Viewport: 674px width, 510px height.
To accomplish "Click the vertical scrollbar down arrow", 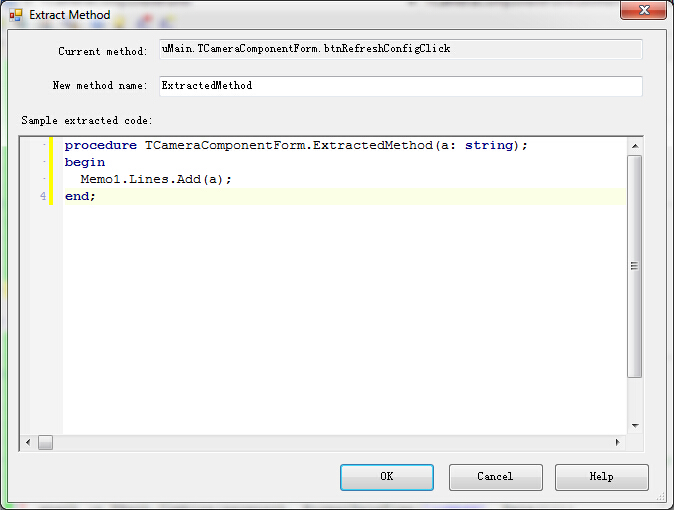I will [x=634, y=426].
